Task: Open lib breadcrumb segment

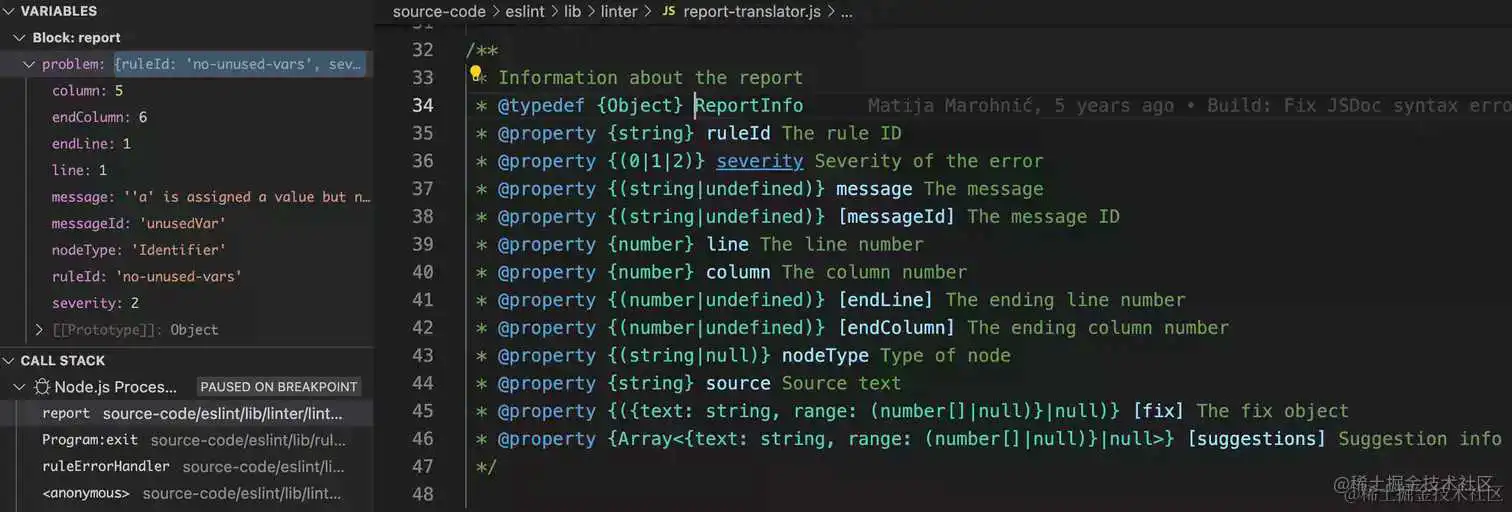Action: click(x=572, y=12)
